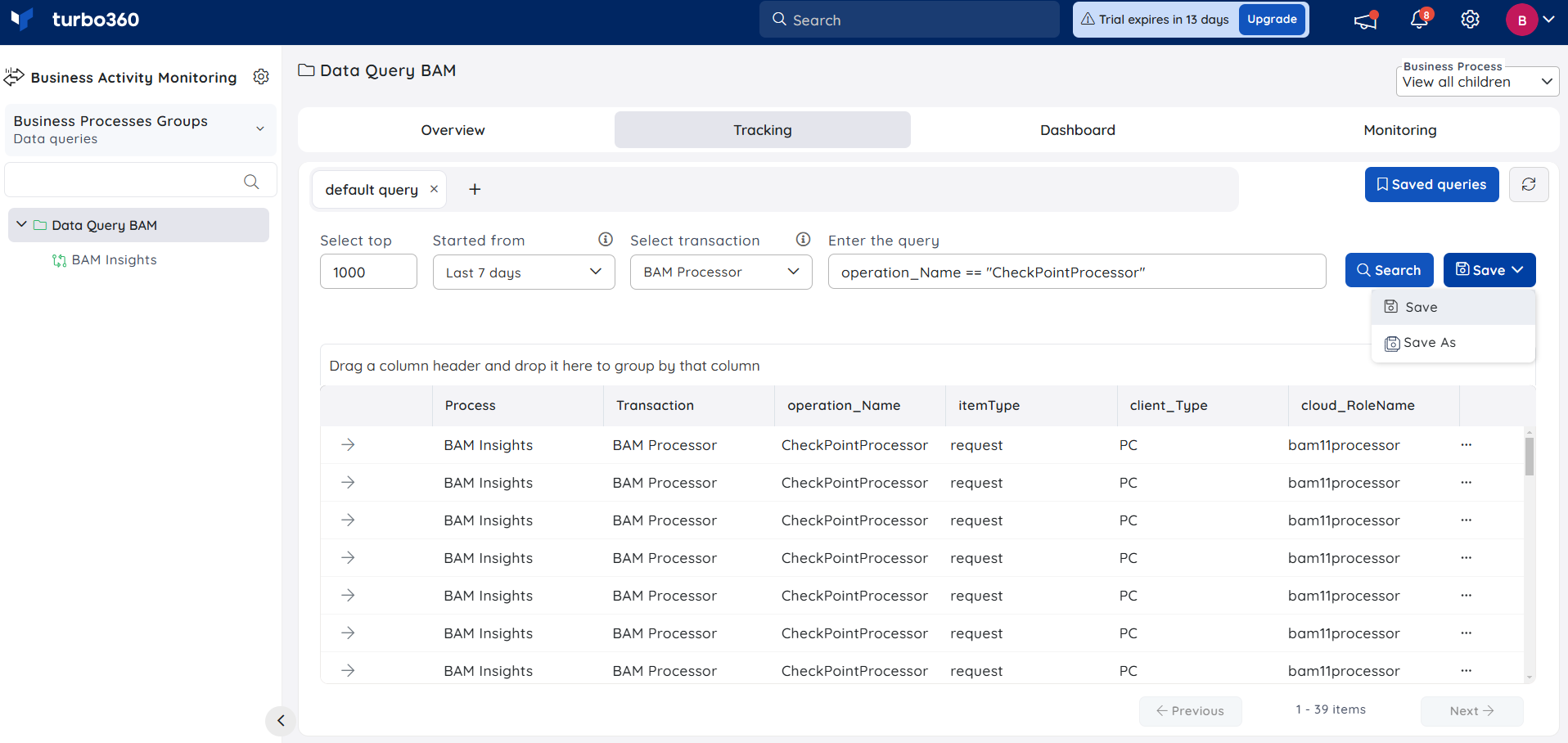Focus the Enter the query field
The image size is (1568, 743).
tap(1077, 272)
